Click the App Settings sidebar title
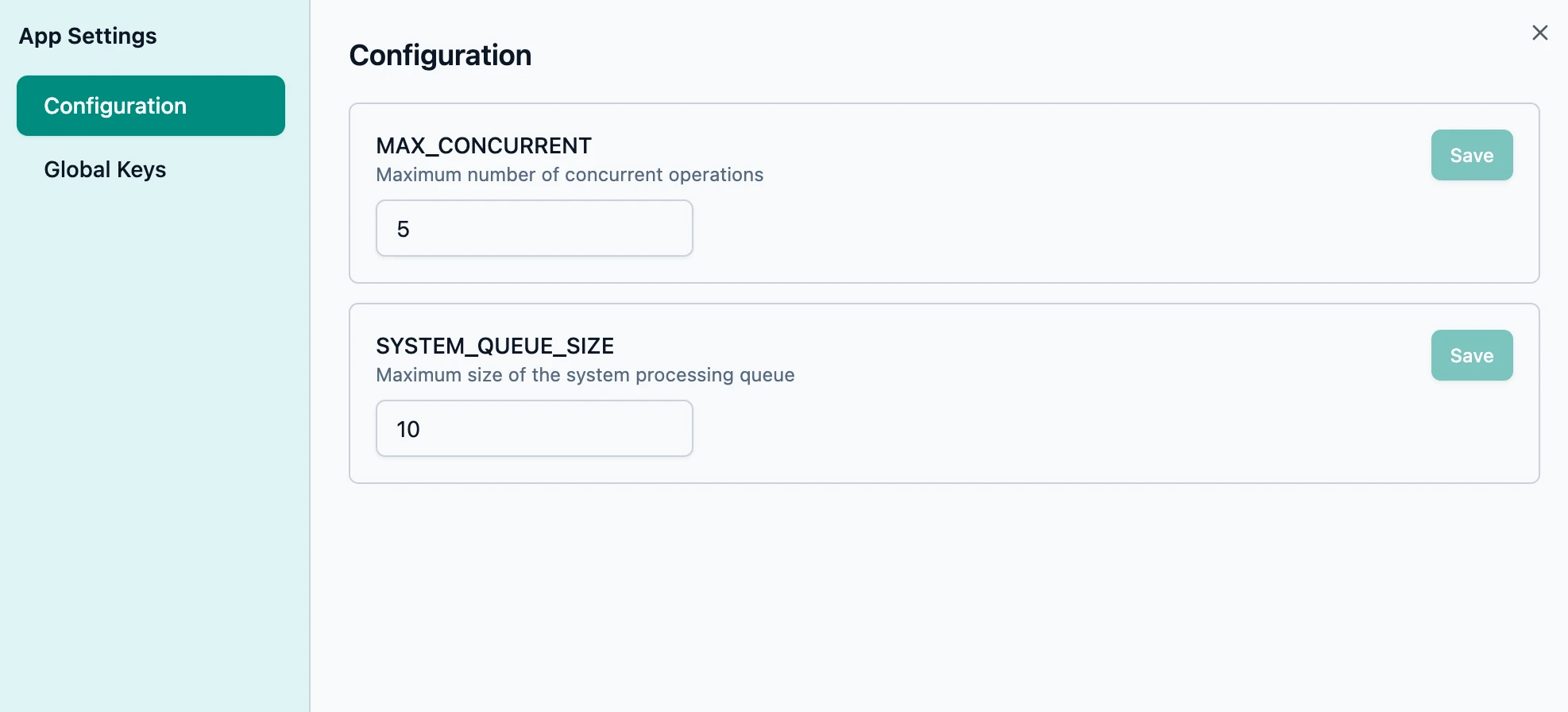 pyautogui.click(x=87, y=36)
